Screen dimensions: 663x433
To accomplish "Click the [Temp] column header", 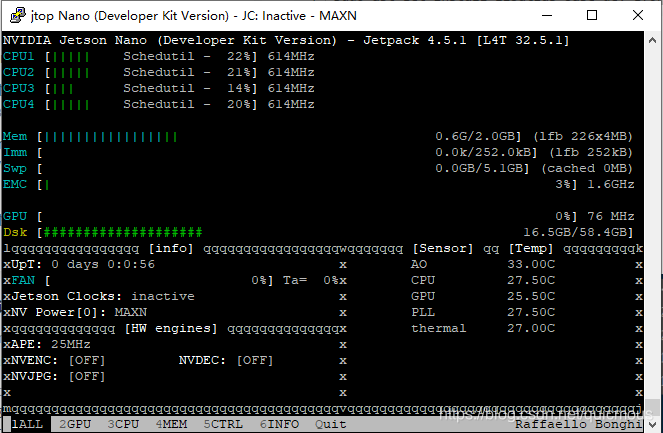I will point(531,249).
